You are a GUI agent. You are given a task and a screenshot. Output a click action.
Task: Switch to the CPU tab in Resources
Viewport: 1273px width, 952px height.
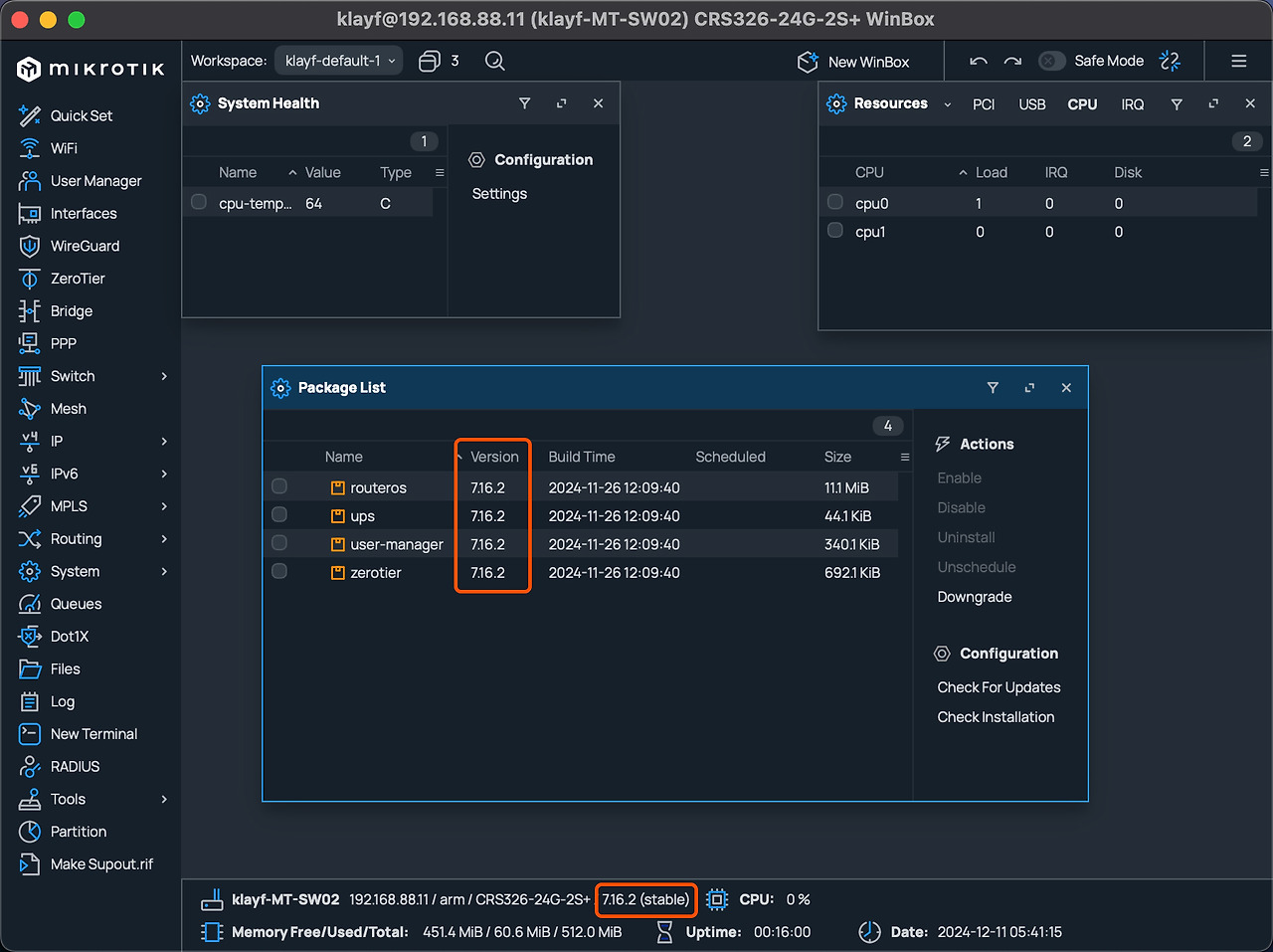1082,104
